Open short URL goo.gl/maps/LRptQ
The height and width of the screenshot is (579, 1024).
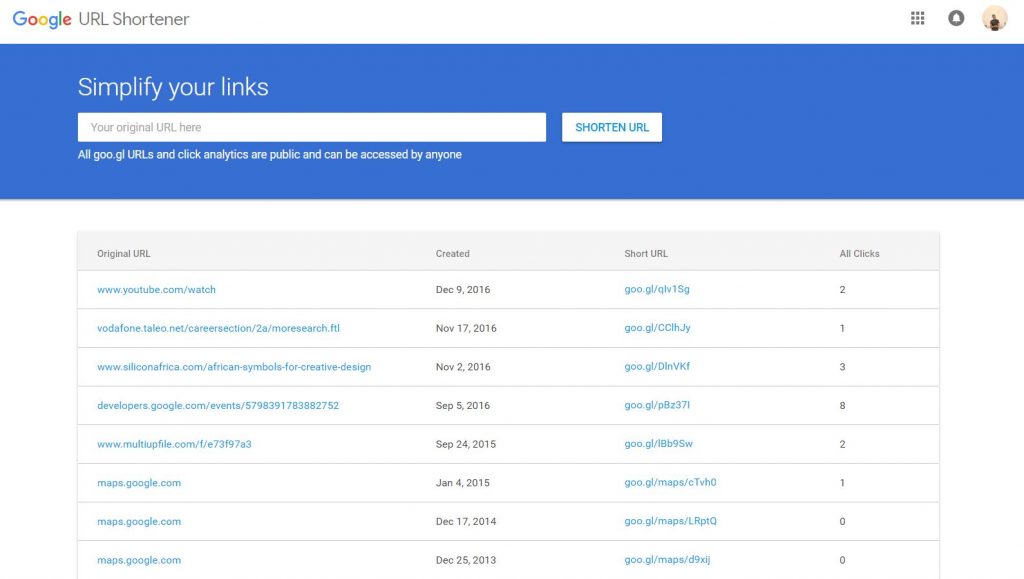[x=670, y=521]
